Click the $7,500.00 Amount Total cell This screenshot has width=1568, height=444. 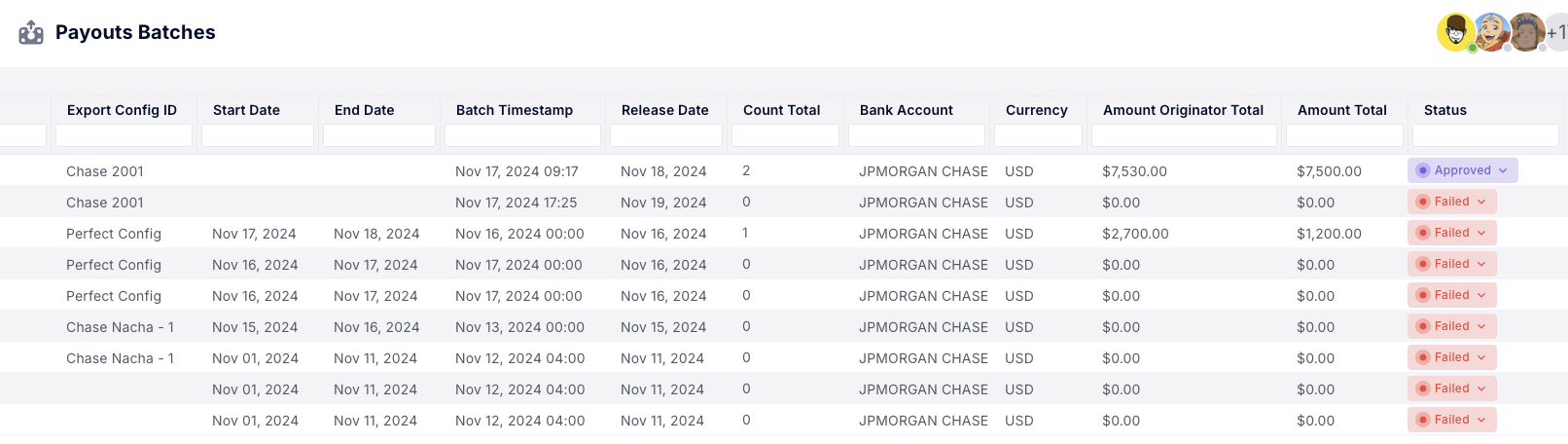[x=1329, y=171]
